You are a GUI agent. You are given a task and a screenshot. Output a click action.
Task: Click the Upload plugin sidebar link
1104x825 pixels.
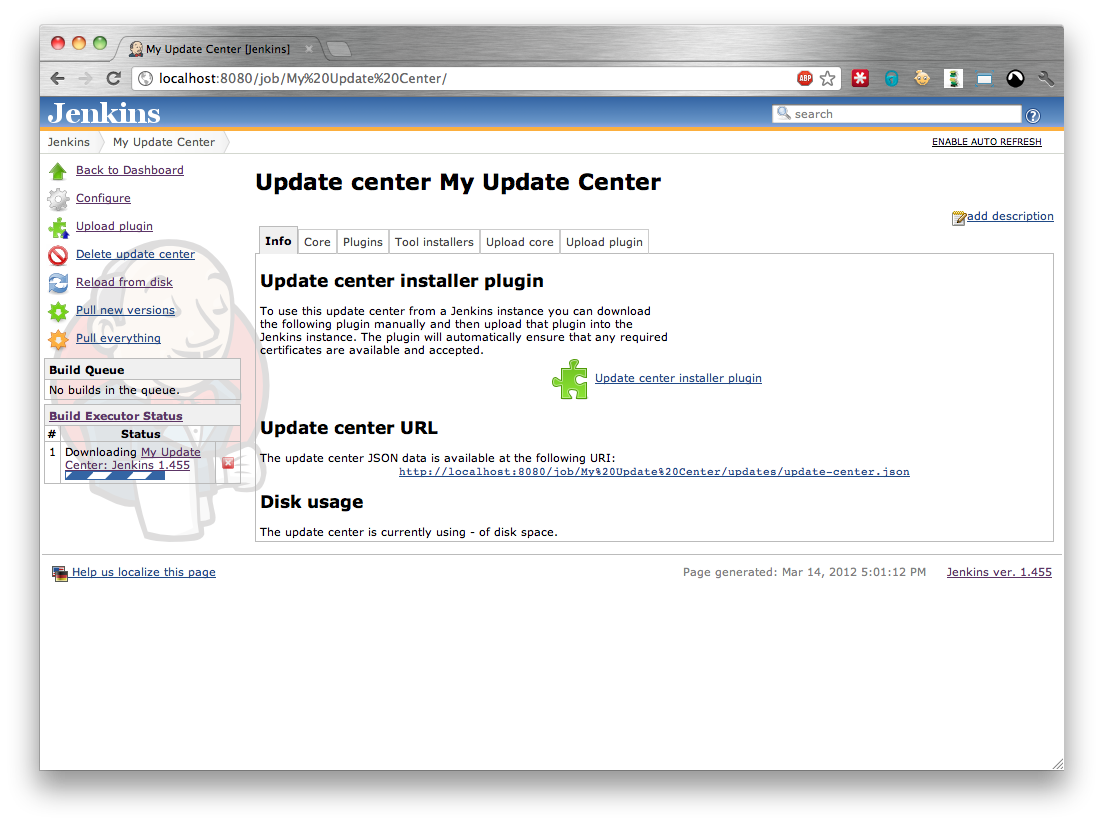pyautogui.click(x=114, y=226)
